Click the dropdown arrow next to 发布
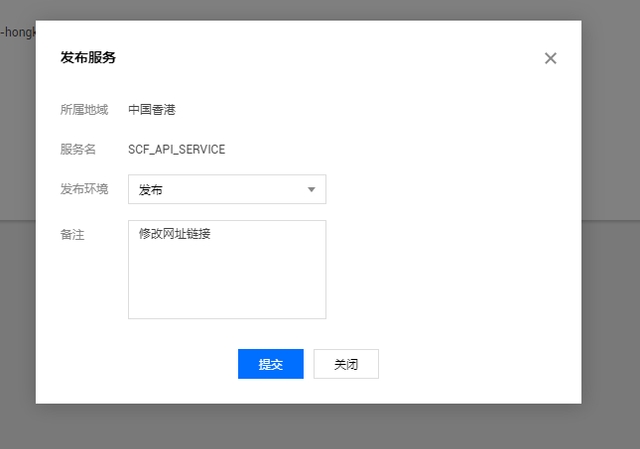640x449 pixels. 311,189
